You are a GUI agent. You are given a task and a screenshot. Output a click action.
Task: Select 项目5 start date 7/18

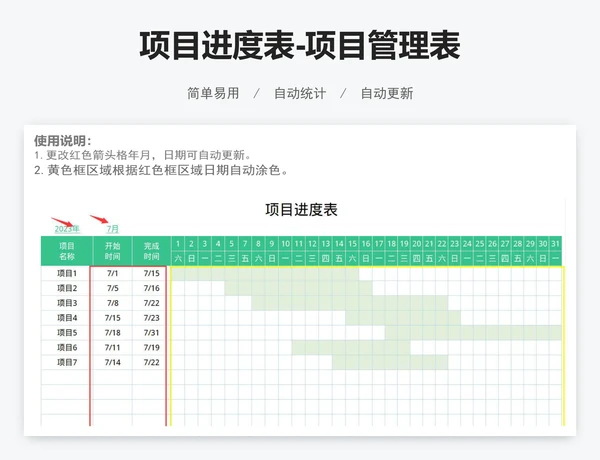coord(112,333)
